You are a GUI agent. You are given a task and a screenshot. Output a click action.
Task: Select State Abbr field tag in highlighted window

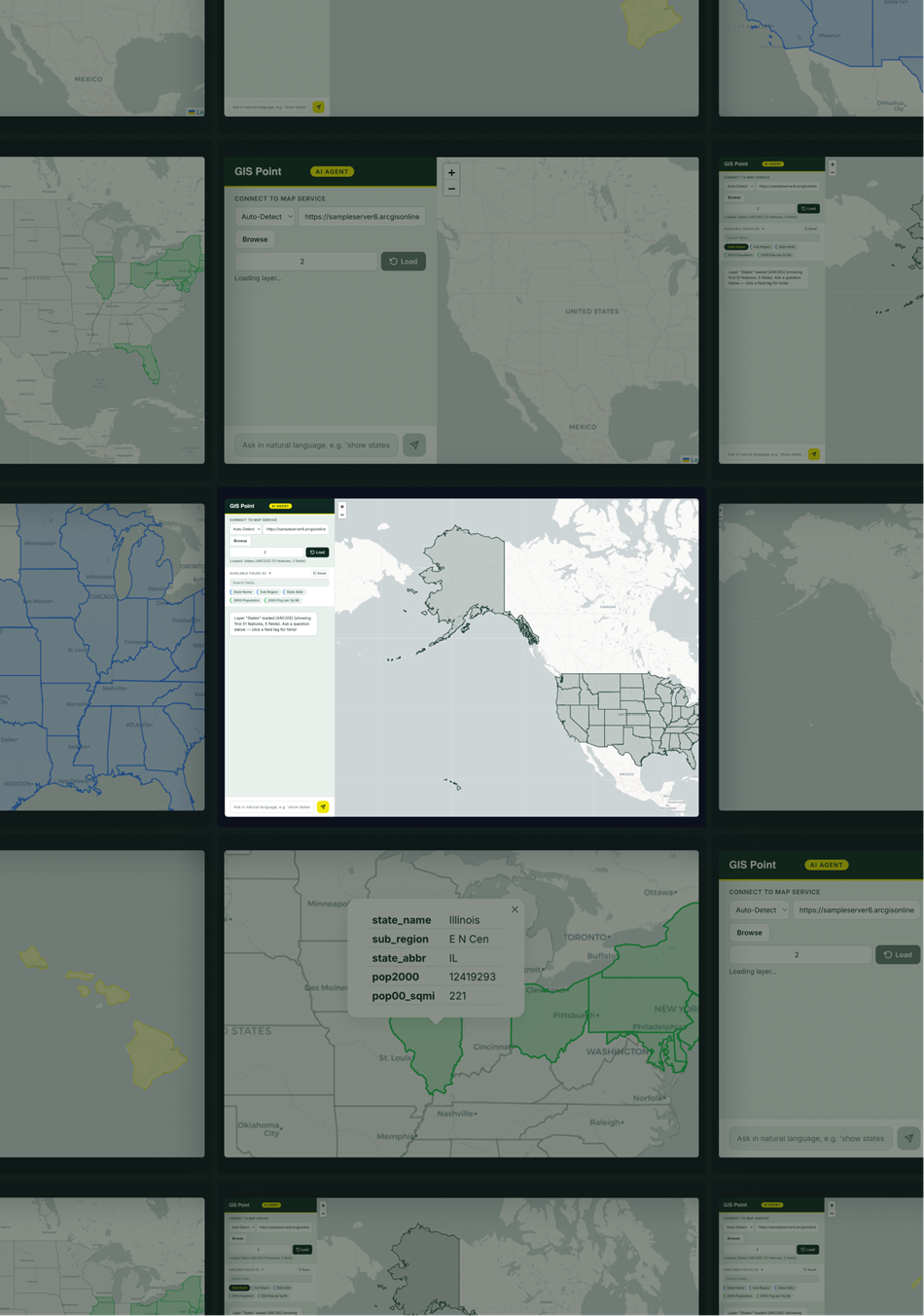coord(294,591)
